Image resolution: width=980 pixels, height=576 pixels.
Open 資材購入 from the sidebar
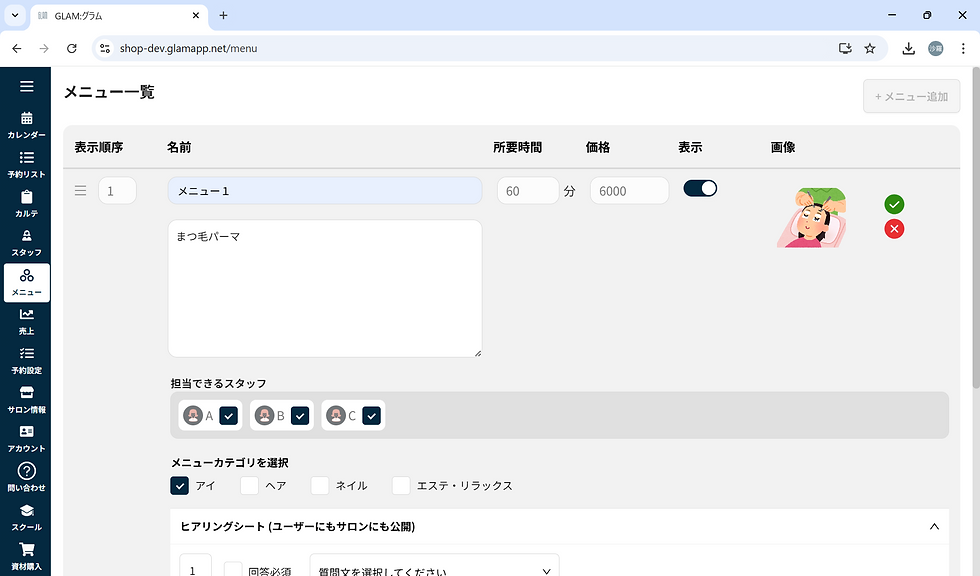[26, 557]
